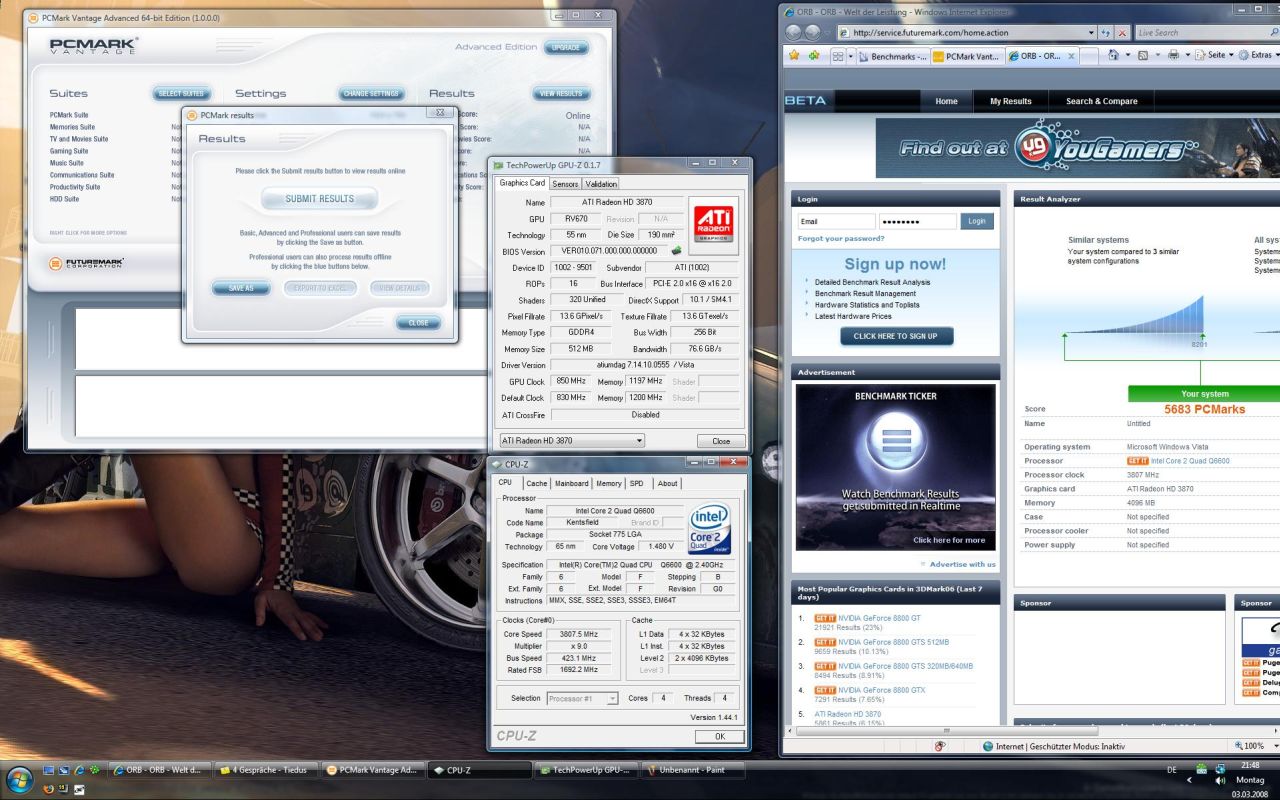Click CLICK HERE TO SIGN UP button
The width and height of the screenshot is (1280, 800).
pyautogui.click(x=896, y=336)
